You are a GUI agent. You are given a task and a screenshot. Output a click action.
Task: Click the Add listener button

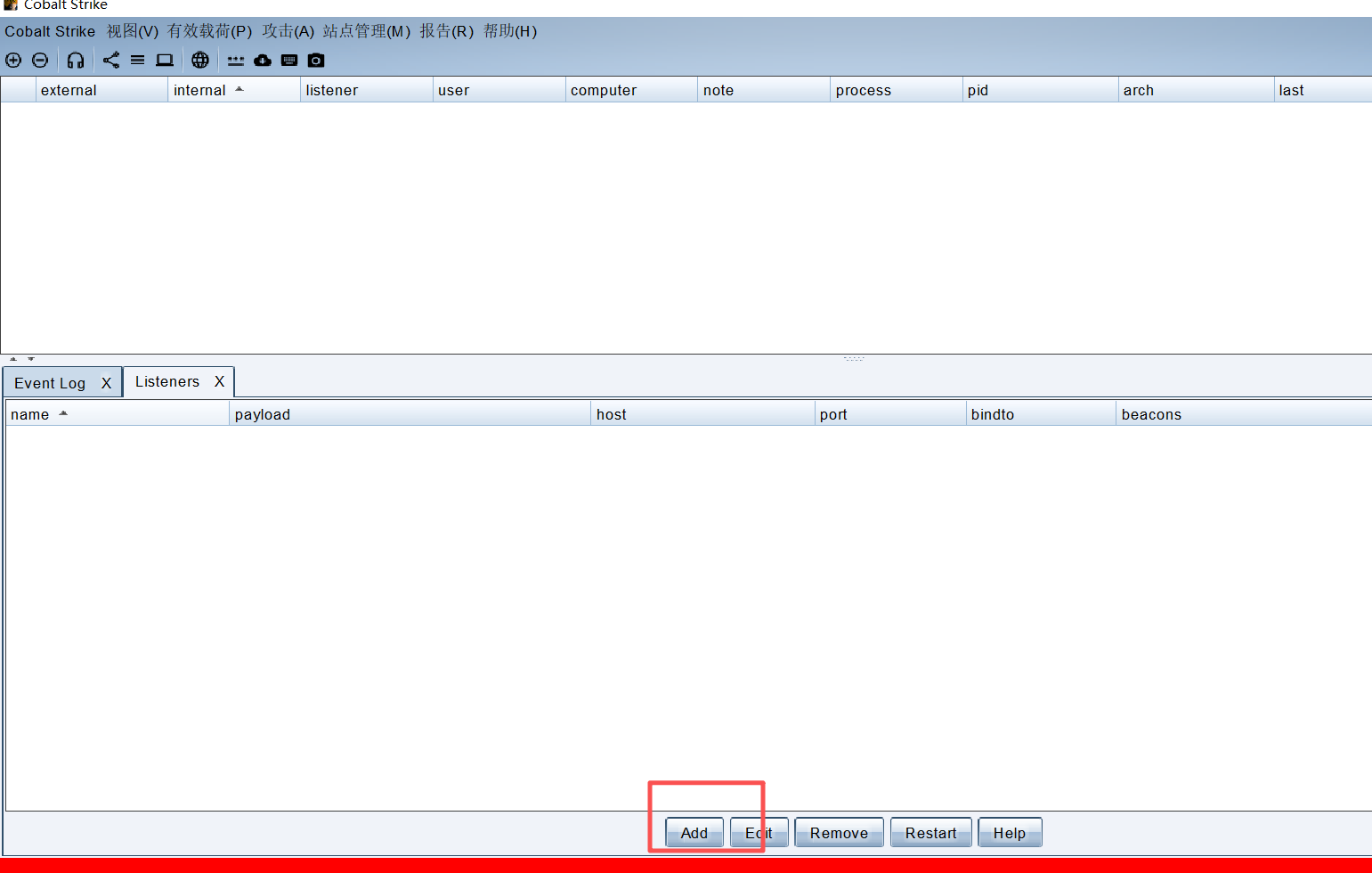pyautogui.click(x=694, y=833)
